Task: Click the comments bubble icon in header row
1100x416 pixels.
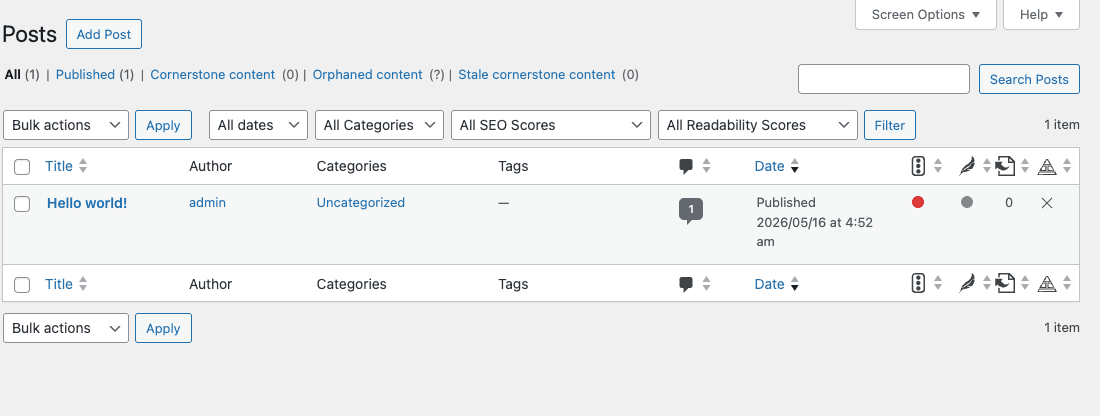Action: coord(686,166)
